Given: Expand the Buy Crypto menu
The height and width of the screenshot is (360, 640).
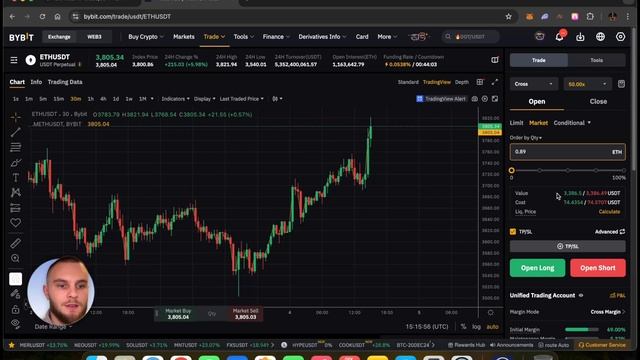Looking at the screenshot, I should (146, 37).
